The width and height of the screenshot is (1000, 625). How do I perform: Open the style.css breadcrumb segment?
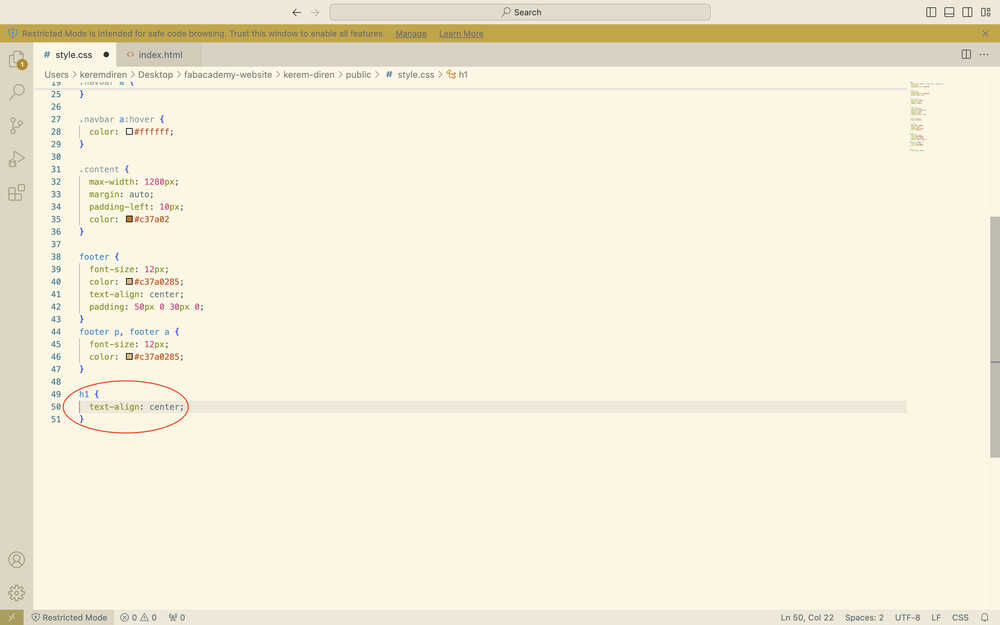point(410,75)
